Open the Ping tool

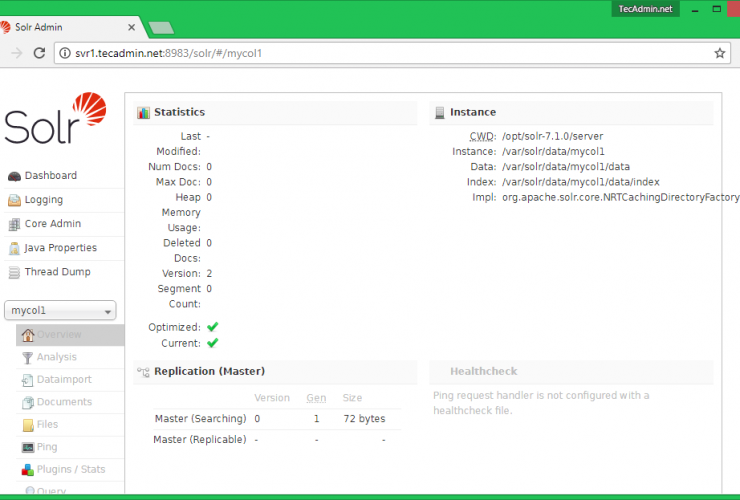point(46,447)
